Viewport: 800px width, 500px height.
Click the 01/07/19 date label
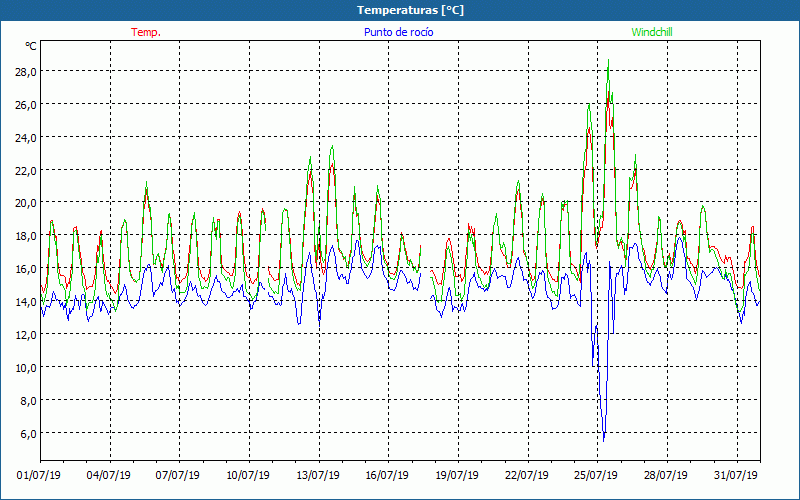pyautogui.click(x=39, y=475)
